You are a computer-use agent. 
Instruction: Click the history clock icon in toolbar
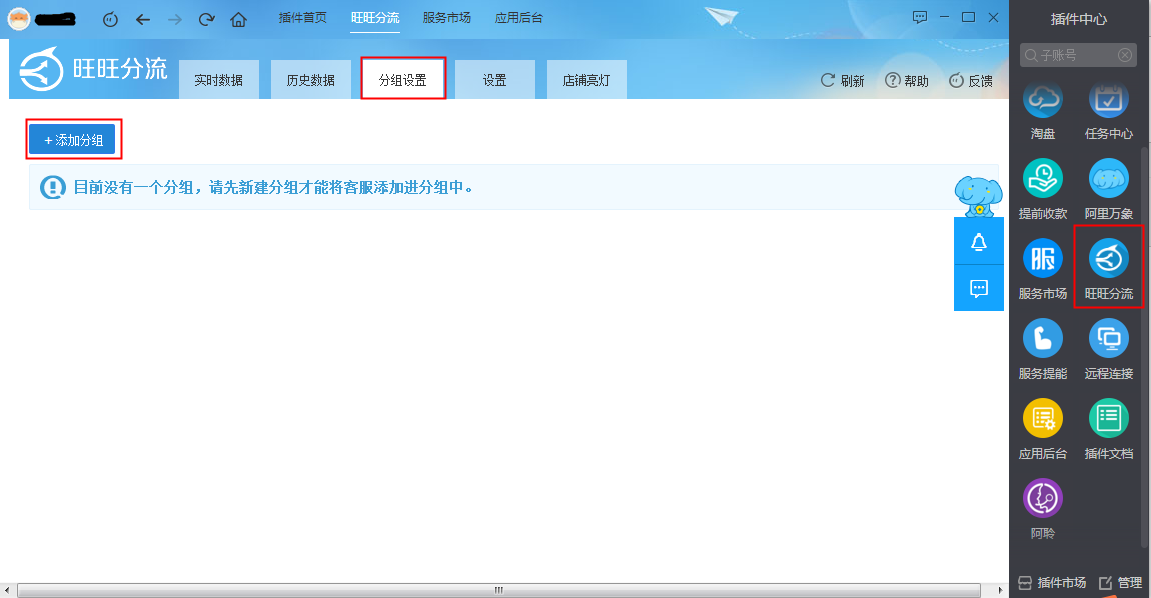110,20
